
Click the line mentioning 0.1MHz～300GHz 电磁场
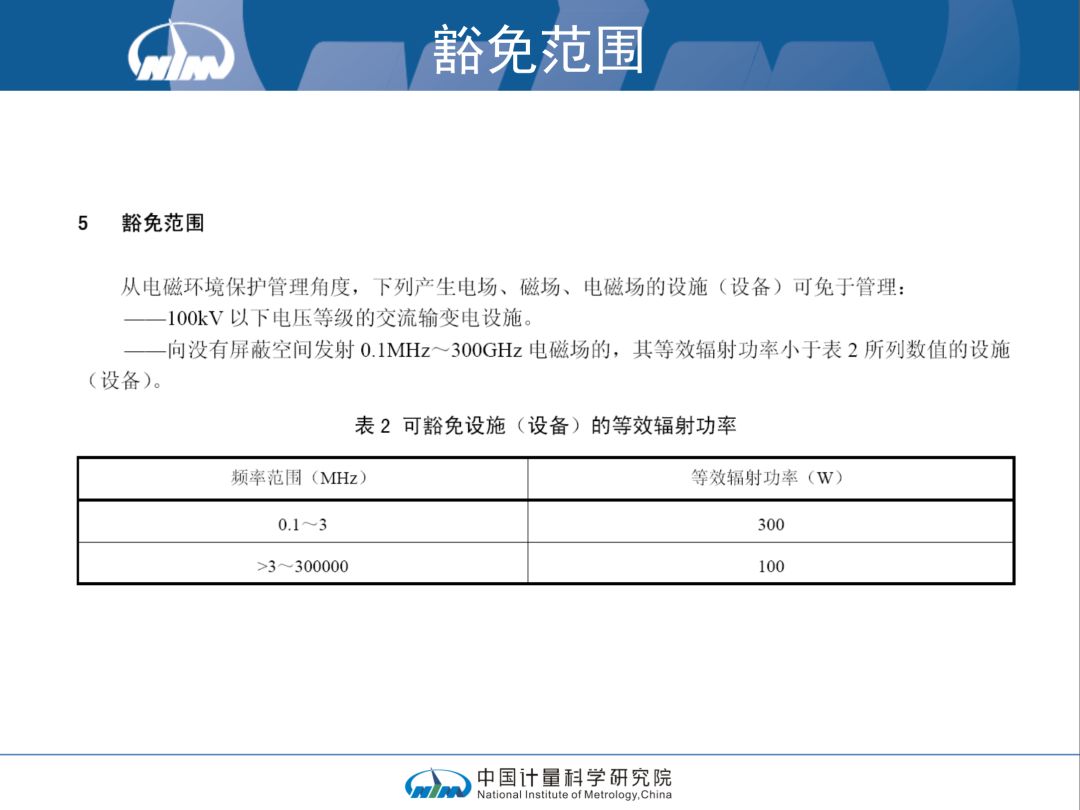[x=567, y=350]
